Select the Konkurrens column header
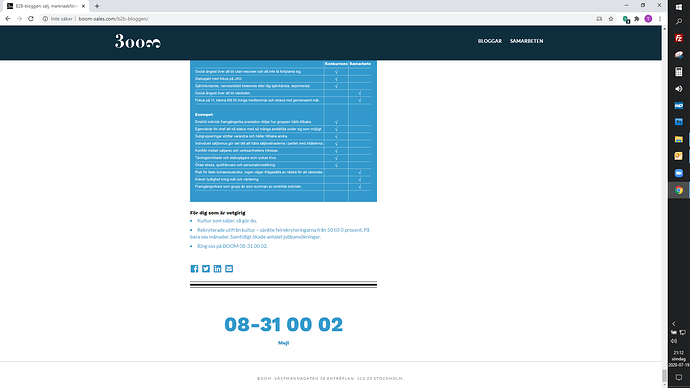 [x=336, y=64]
